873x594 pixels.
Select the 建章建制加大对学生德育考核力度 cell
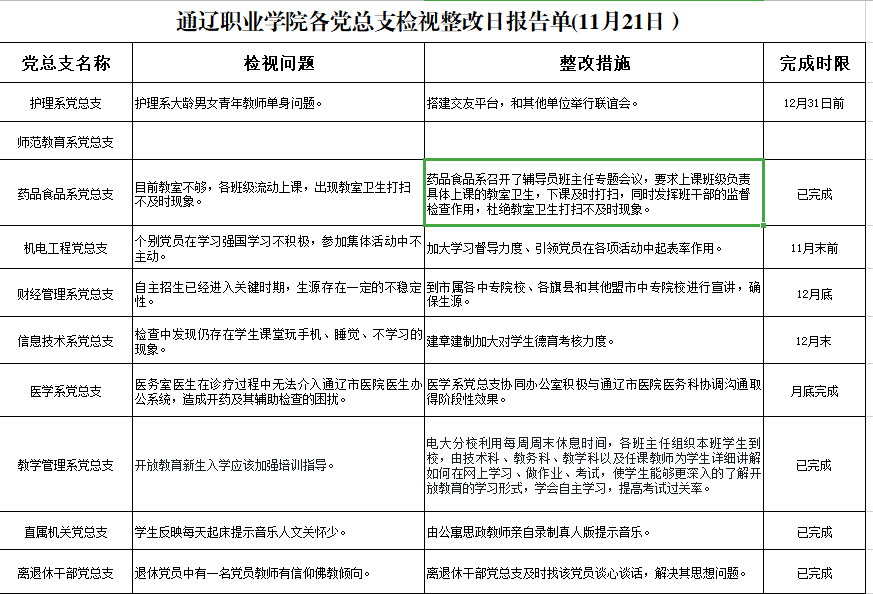pos(594,341)
